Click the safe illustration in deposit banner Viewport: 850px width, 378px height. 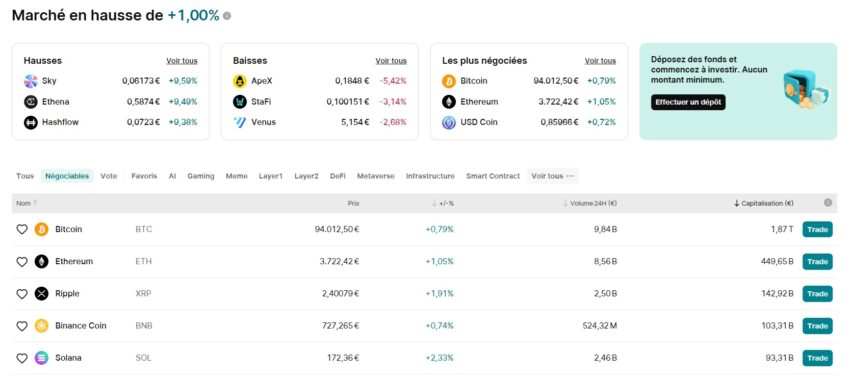806,90
